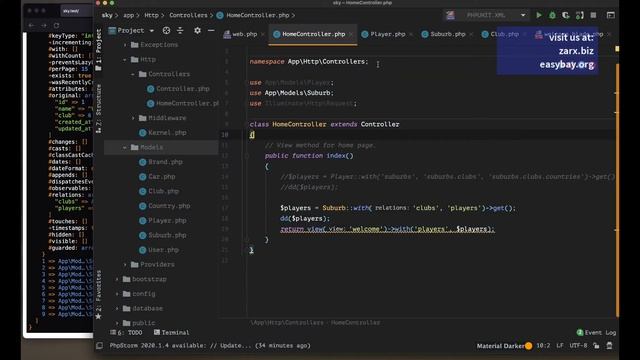
Task: Open User.php model file
Action: 158,250
